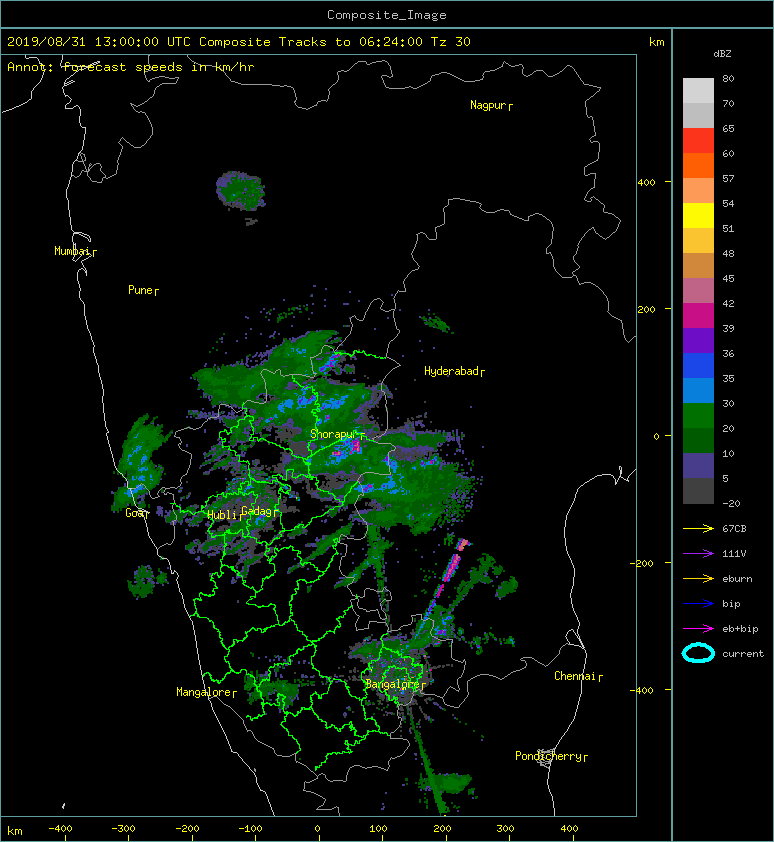Click the Shorapur city label
Image resolution: width=774 pixels, height=842 pixels.
(334, 434)
